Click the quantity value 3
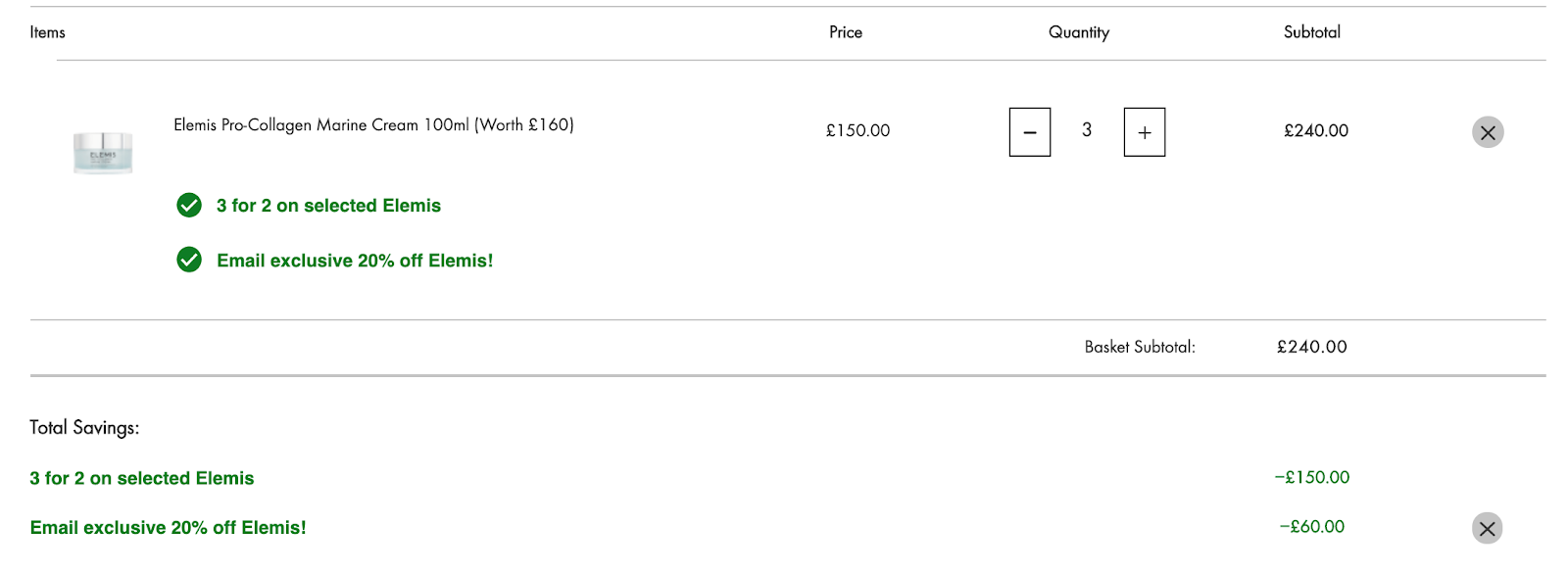The width and height of the screenshot is (1568, 573). coord(1087,130)
